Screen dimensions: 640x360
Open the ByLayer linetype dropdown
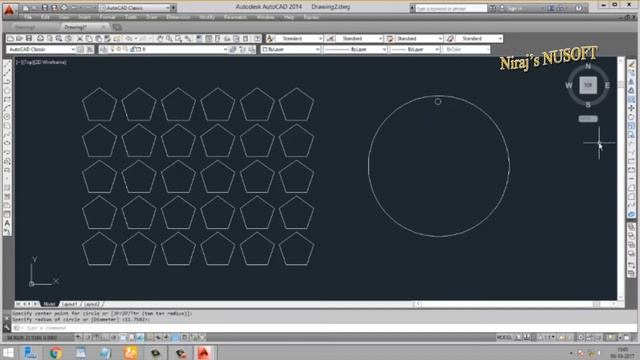[x=355, y=49]
